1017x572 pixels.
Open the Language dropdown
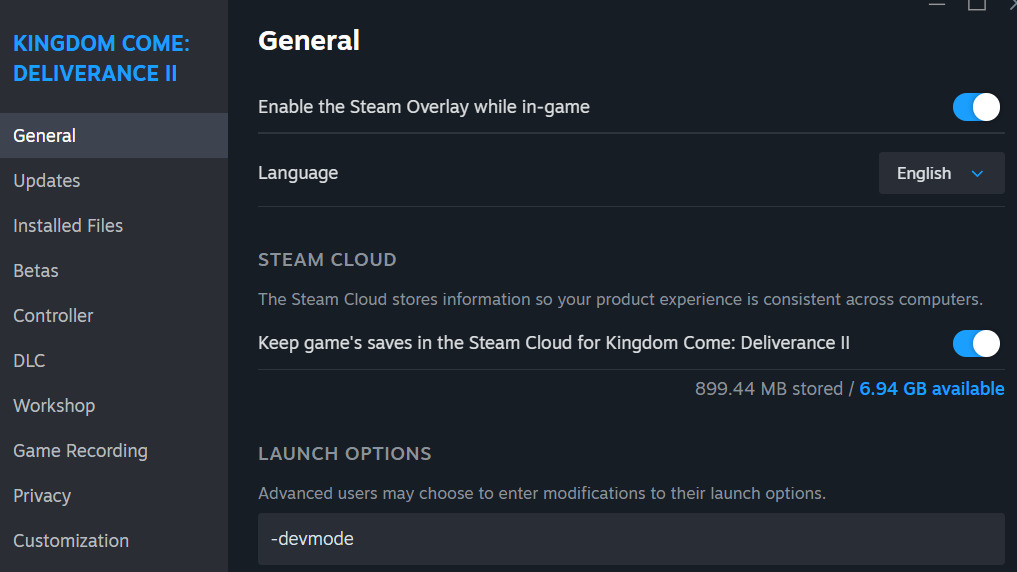click(941, 174)
